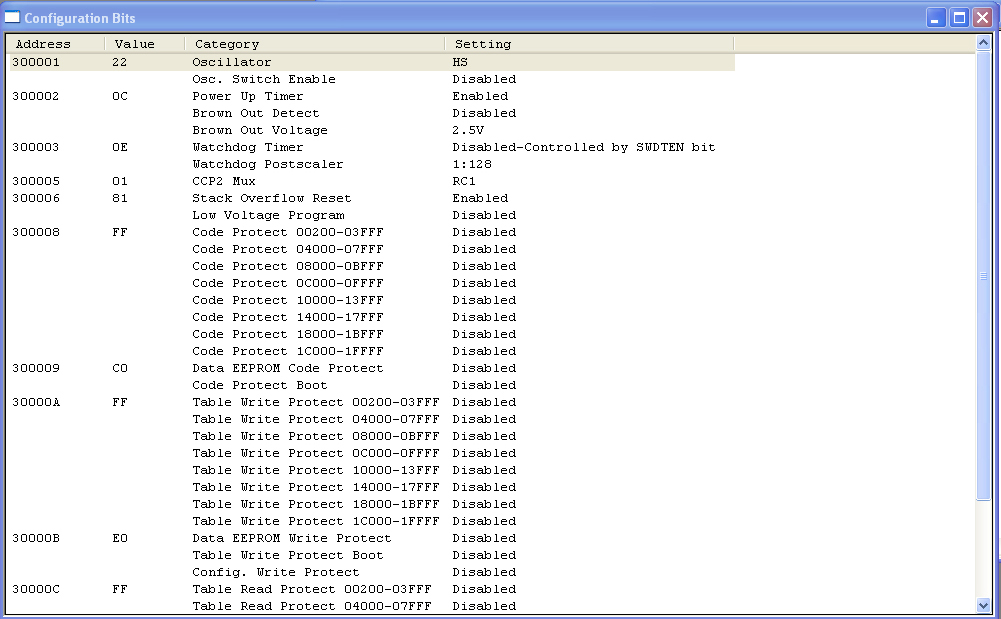Click address 300002
The height and width of the screenshot is (619, 1001).
tap(36, 96)
